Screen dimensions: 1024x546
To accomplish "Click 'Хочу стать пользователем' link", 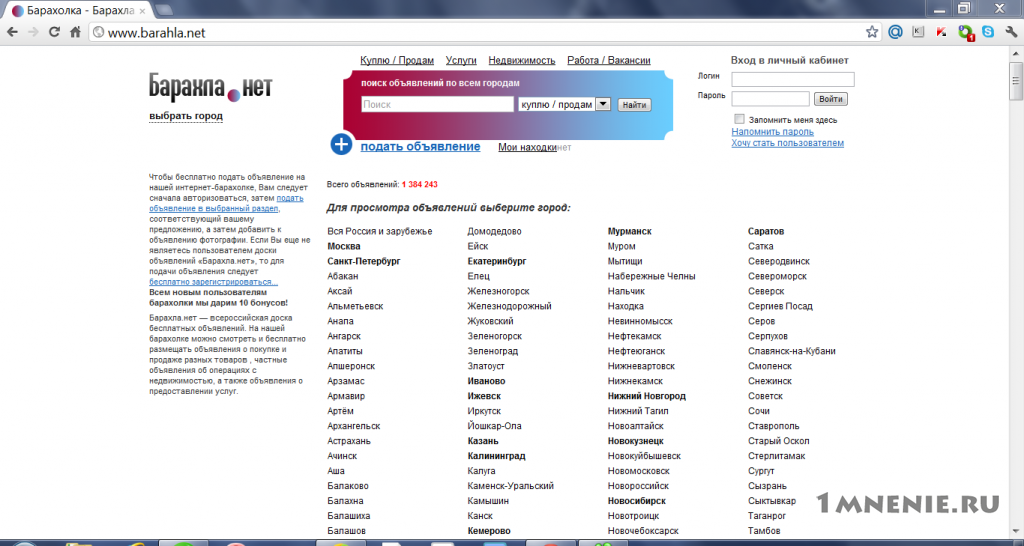I will click(x=788, y=142).
